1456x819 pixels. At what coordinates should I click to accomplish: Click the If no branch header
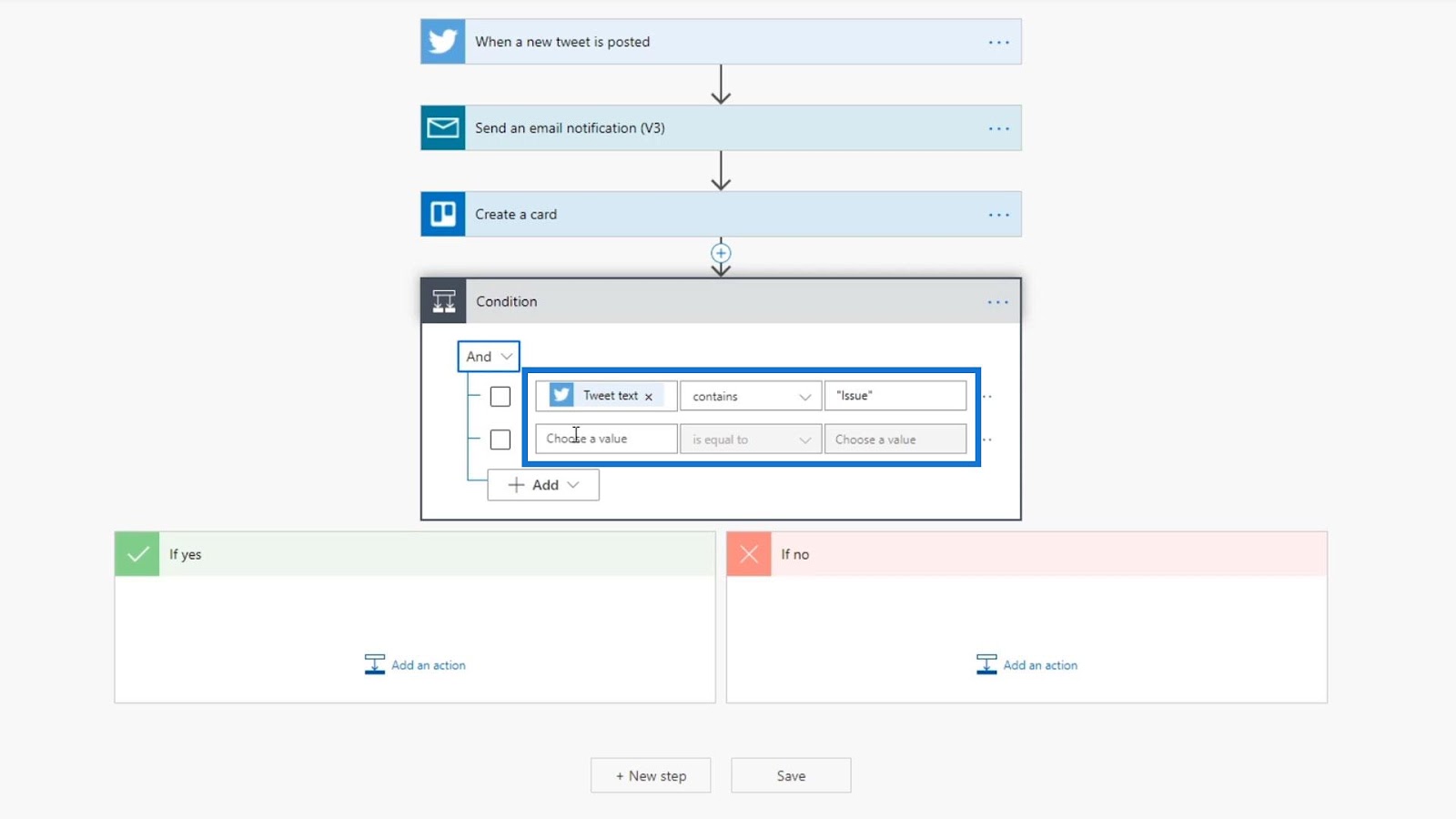[x=1026, y=554]
